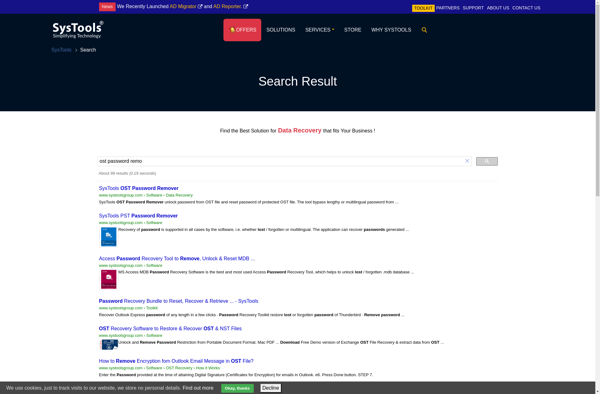This screenshot has height=394, width=600.
Task: Open SysTools OST Password Remover result
Action: click(139, 188)
